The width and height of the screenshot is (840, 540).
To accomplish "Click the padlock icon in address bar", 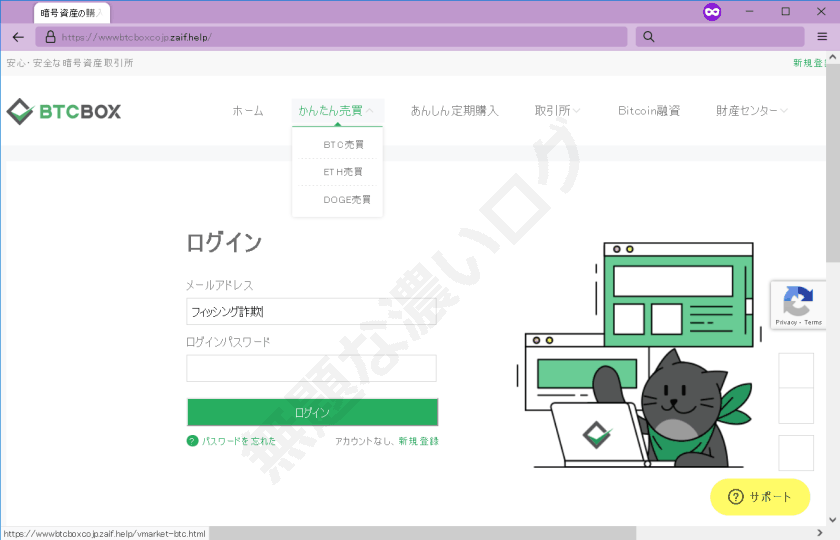I will (50, 37).
